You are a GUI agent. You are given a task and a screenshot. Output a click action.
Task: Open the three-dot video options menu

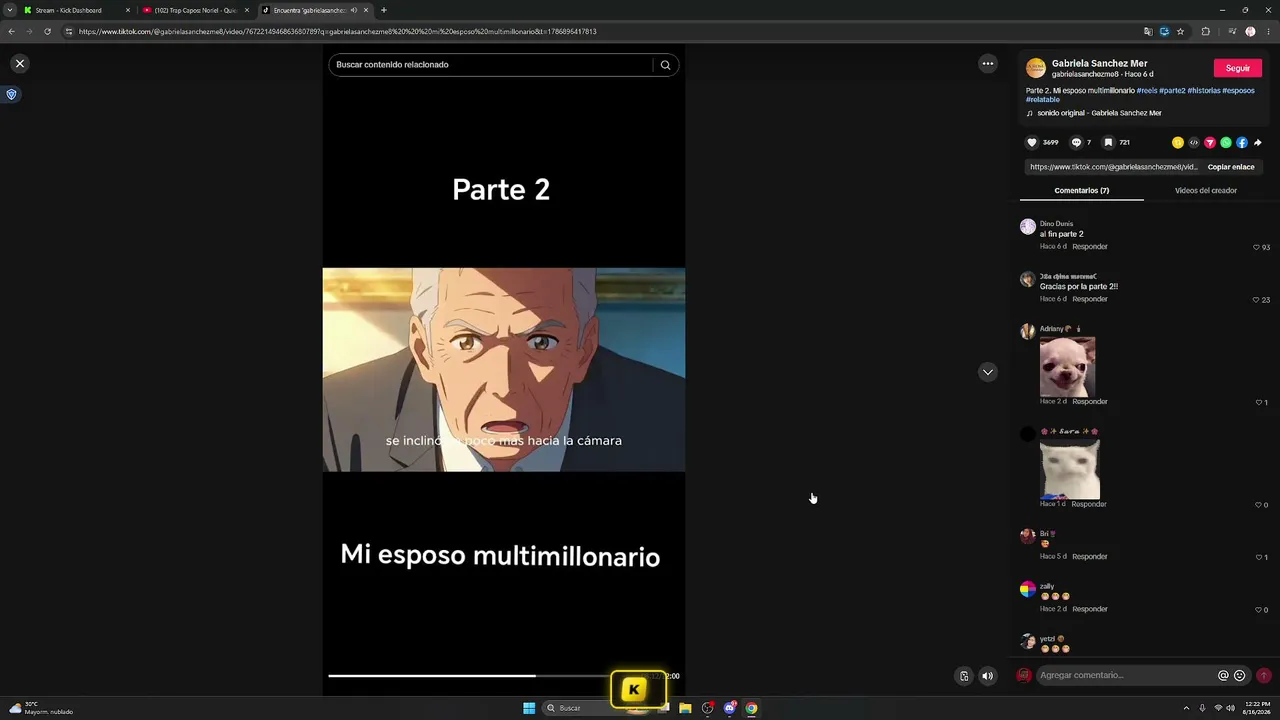coord(988,64)
